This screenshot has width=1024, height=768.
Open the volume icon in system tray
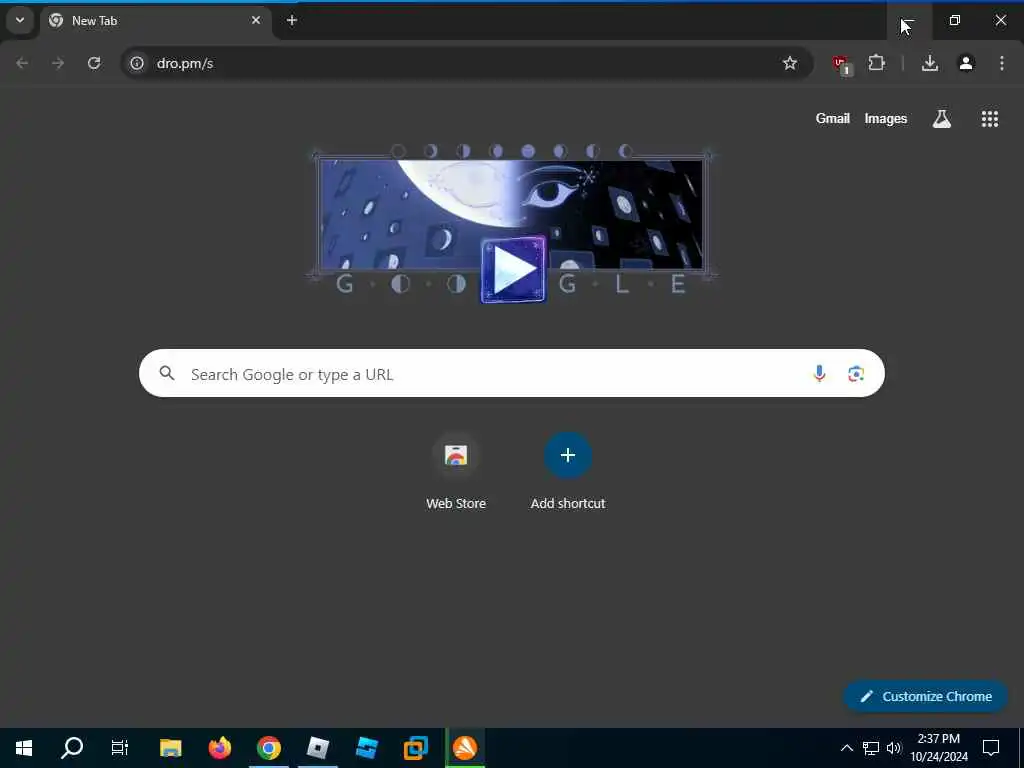pos(893,748)
